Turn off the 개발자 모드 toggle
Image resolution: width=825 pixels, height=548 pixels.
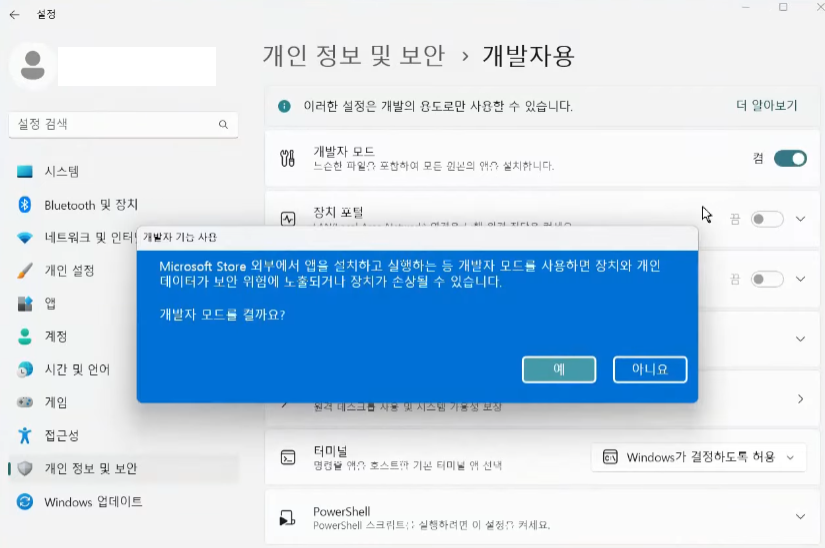(790, 158)
